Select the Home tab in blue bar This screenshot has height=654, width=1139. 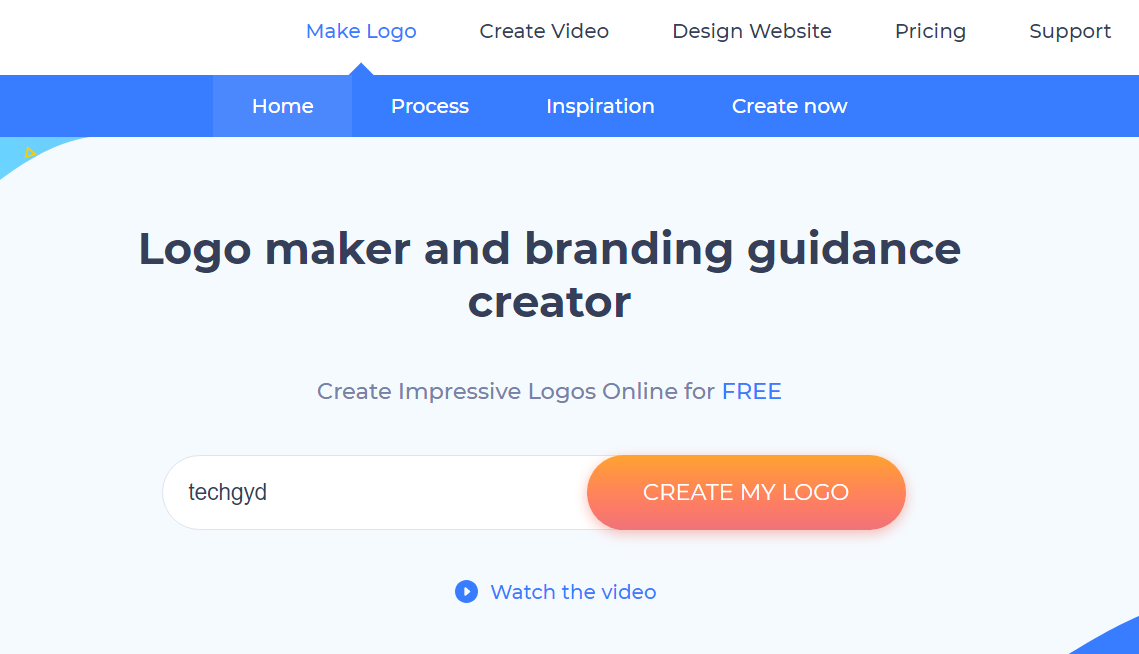283,106
